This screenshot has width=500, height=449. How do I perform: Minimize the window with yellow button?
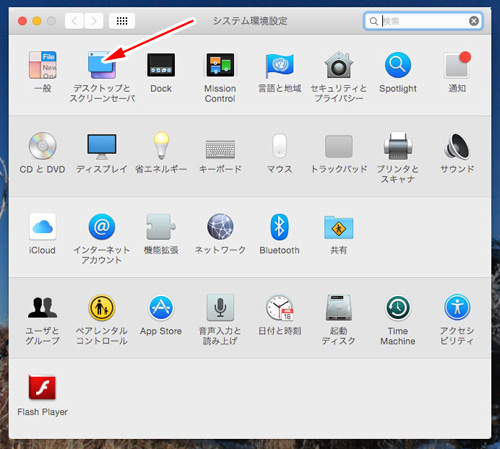pos(37,21)
